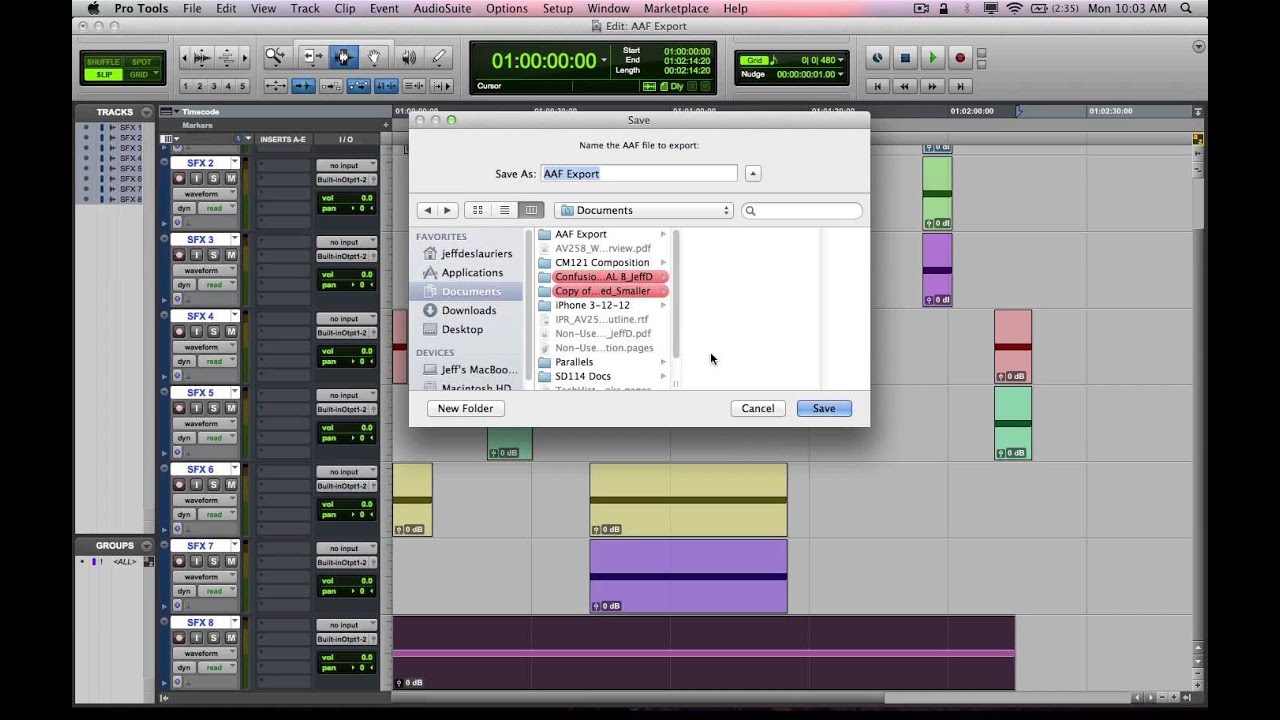Click Spotlight magnifier in menu bar
The height and width of the screenshot is (720, 1280).
point(1186,8)
